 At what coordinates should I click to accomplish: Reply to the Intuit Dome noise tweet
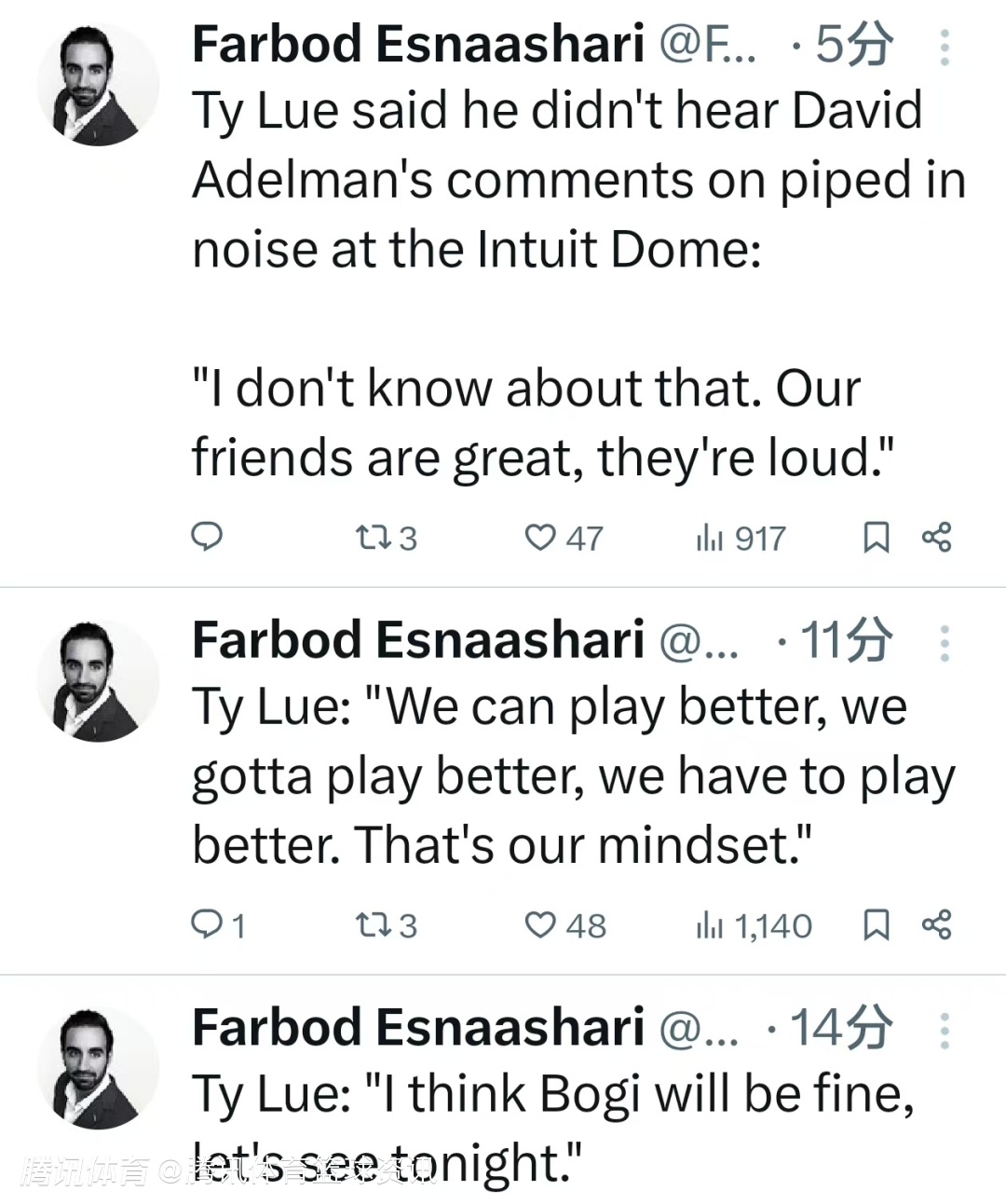pyautogui.click(x=207, y=537)
